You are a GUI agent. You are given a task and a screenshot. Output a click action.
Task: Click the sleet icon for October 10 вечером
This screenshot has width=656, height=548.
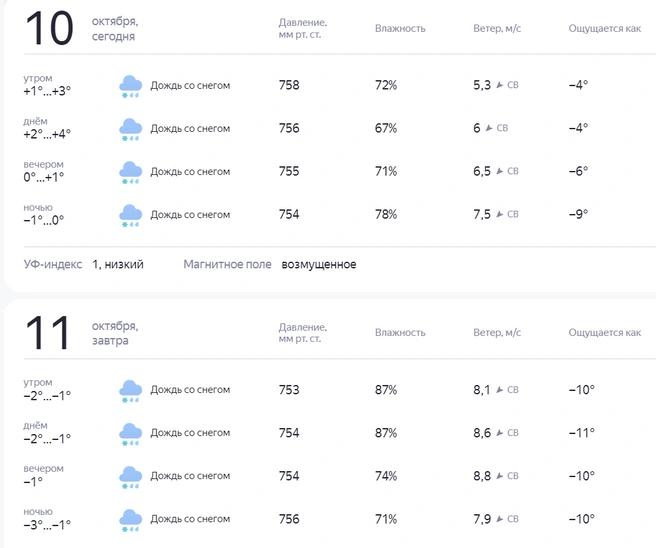(x=130, y=172)
